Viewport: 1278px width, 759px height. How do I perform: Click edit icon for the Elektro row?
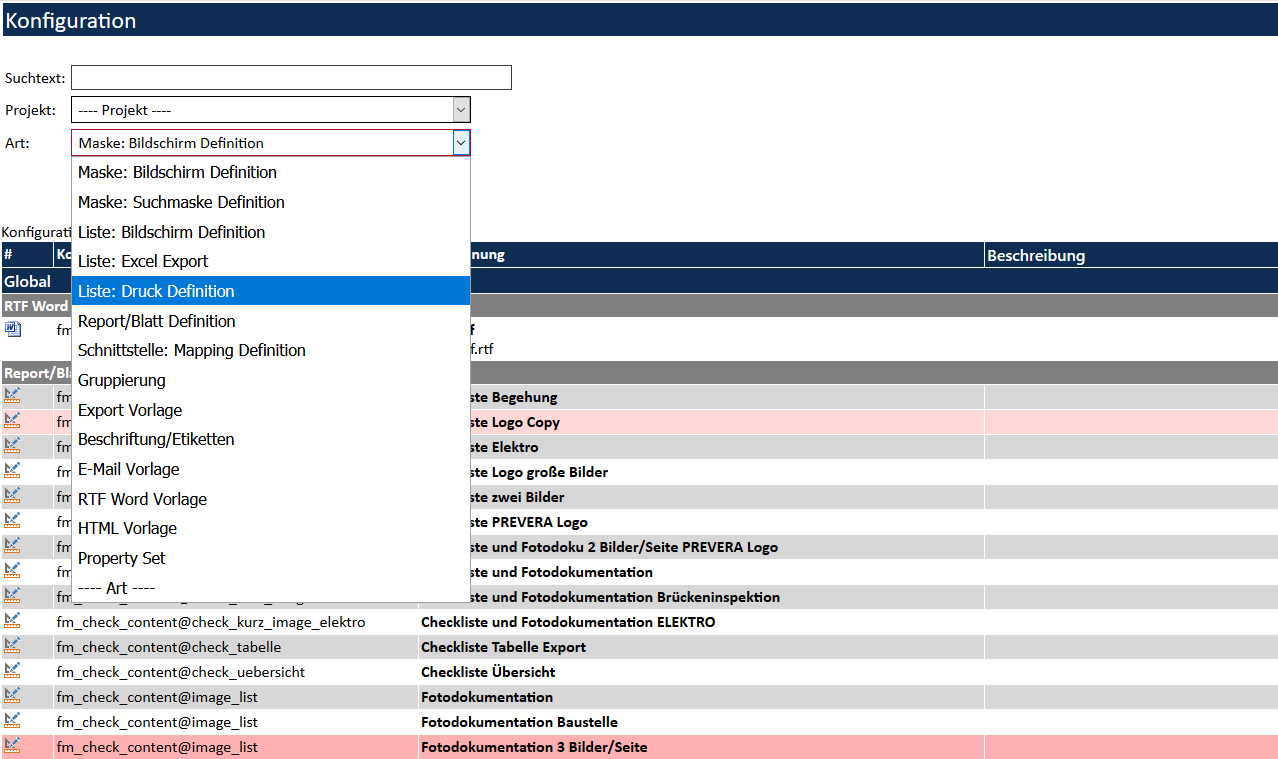click(12, 445)
